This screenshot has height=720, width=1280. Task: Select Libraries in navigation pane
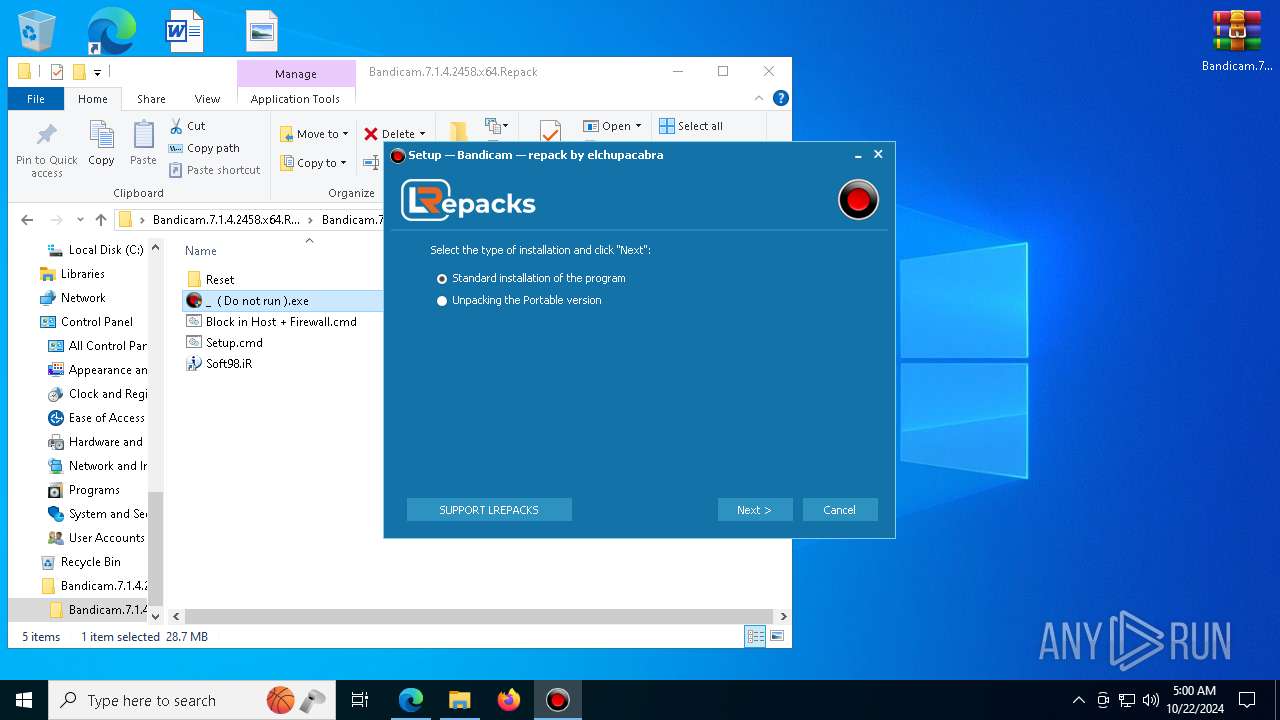point(72,274)
